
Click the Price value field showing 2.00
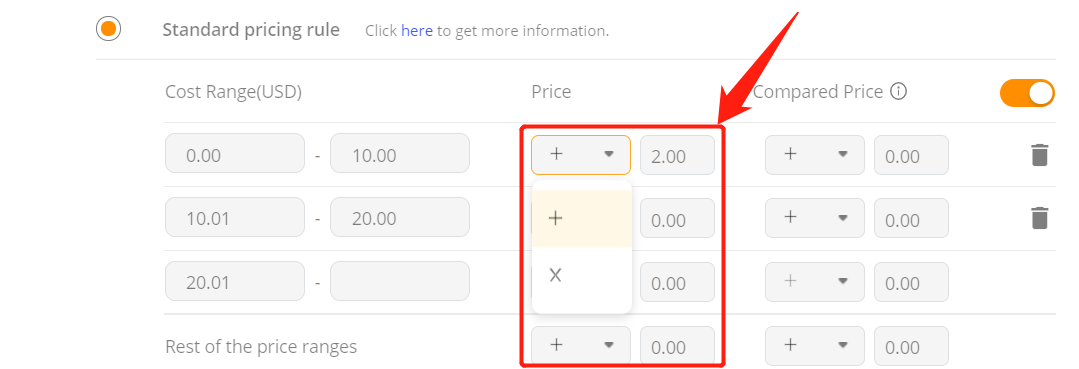point(677,155)
